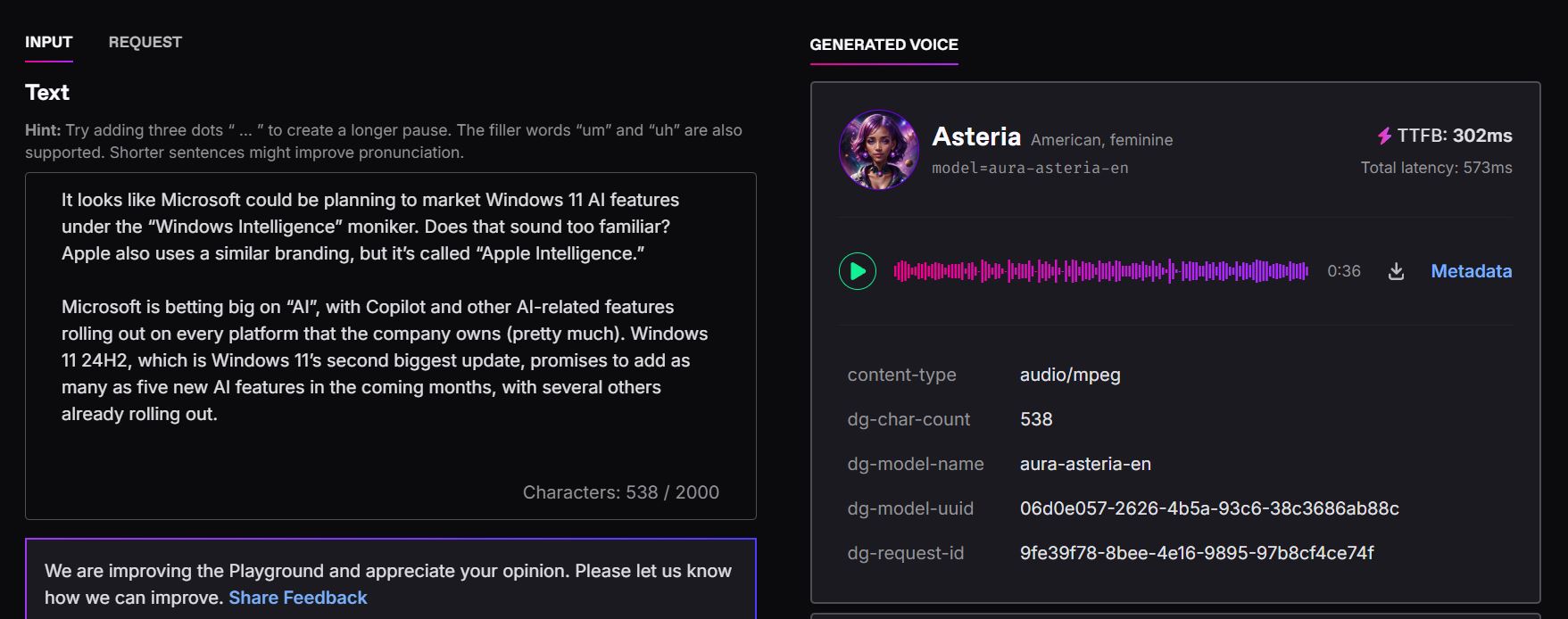Select the INPUT tab
Image resolution: width=1568 pixels, height=619 pixels.
point(49,42)
